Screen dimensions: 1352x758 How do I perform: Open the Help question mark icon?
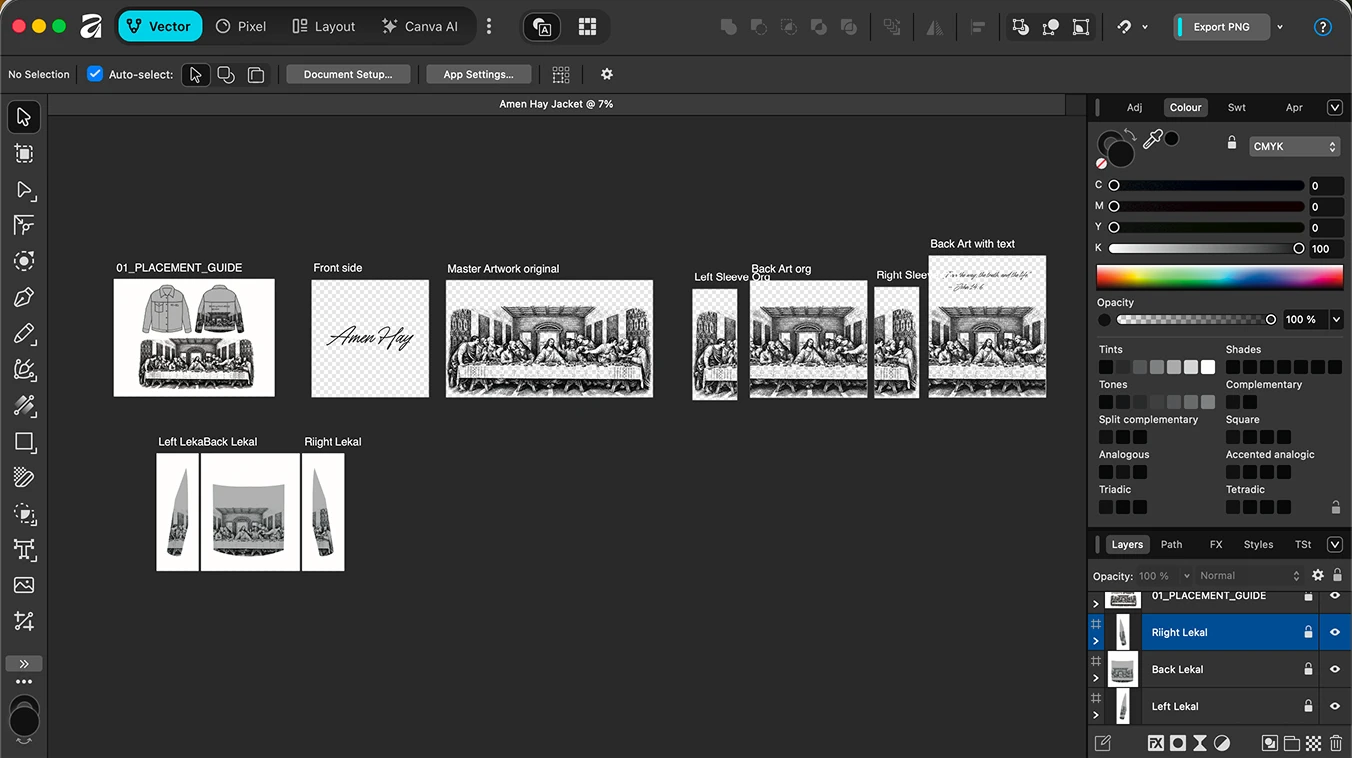pos(1323,27)
